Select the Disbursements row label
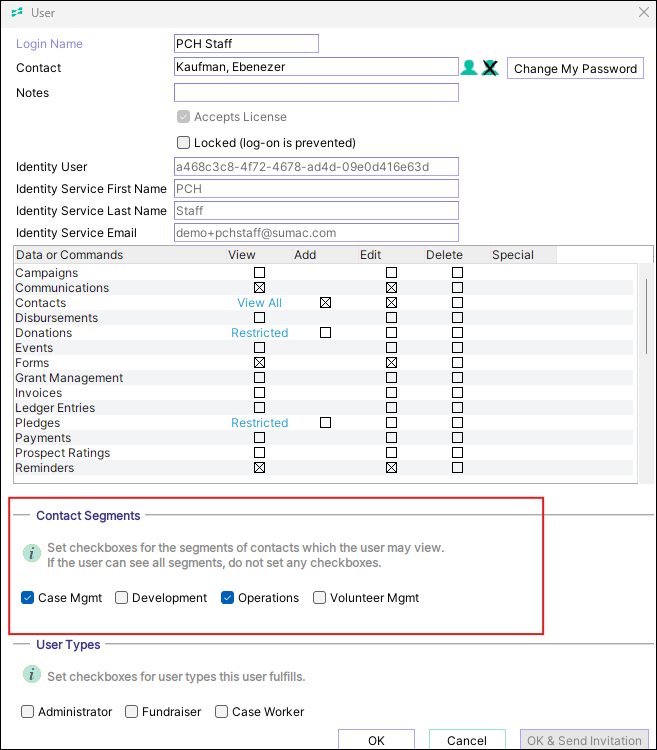The width and height of the screenshot is (657, 750). (x=56, y=318)
